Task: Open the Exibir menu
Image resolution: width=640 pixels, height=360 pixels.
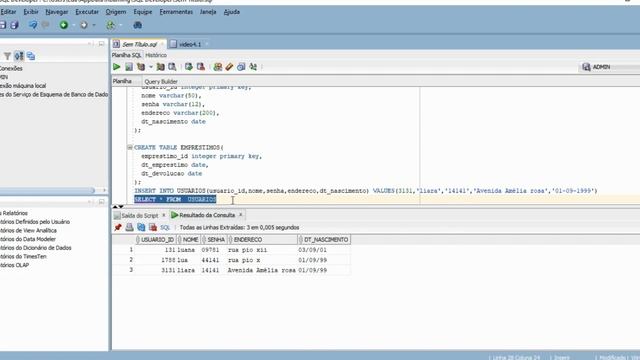Action: pos(31,12)
